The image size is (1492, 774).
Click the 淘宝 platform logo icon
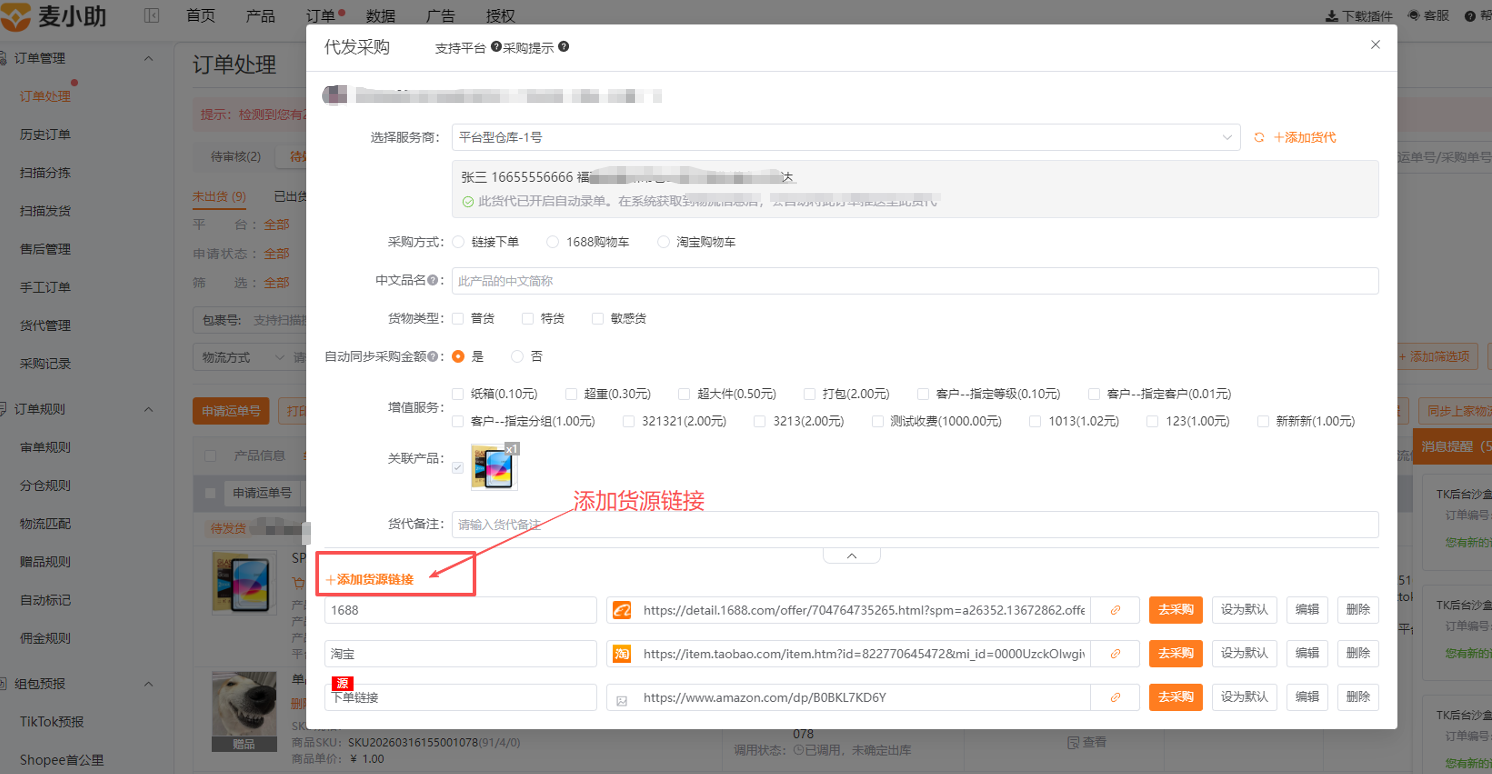tap(622, 654)
